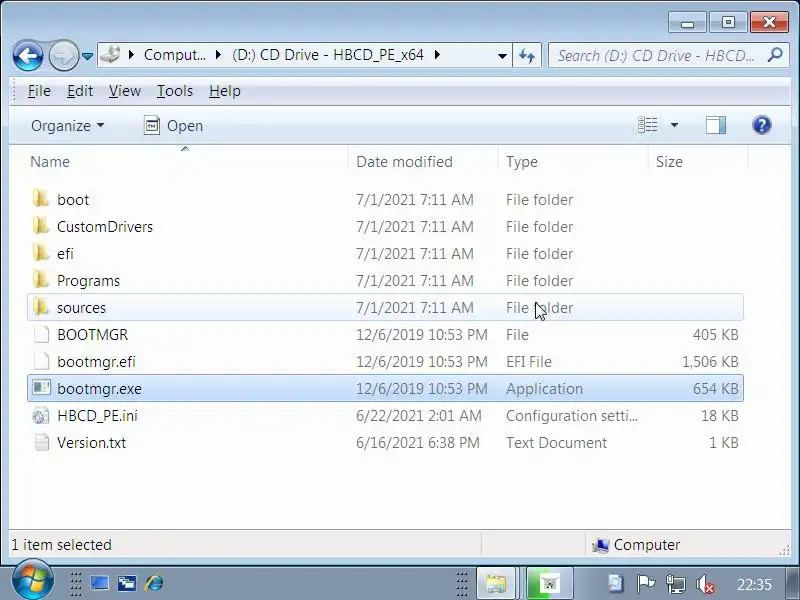
Task: Open the address bar history dropdown
Action: point(502,56)
